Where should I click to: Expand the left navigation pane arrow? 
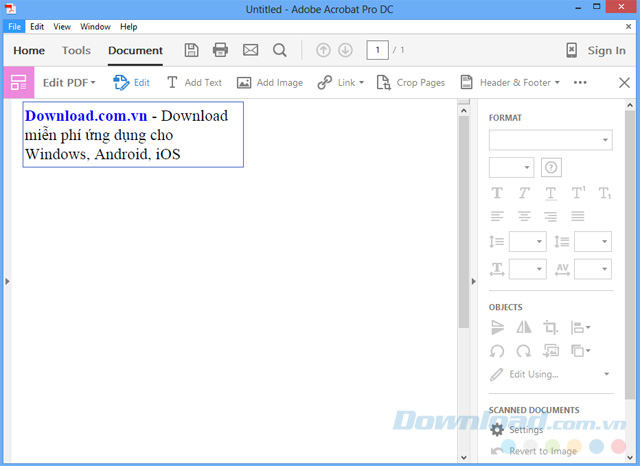point(7,281)
